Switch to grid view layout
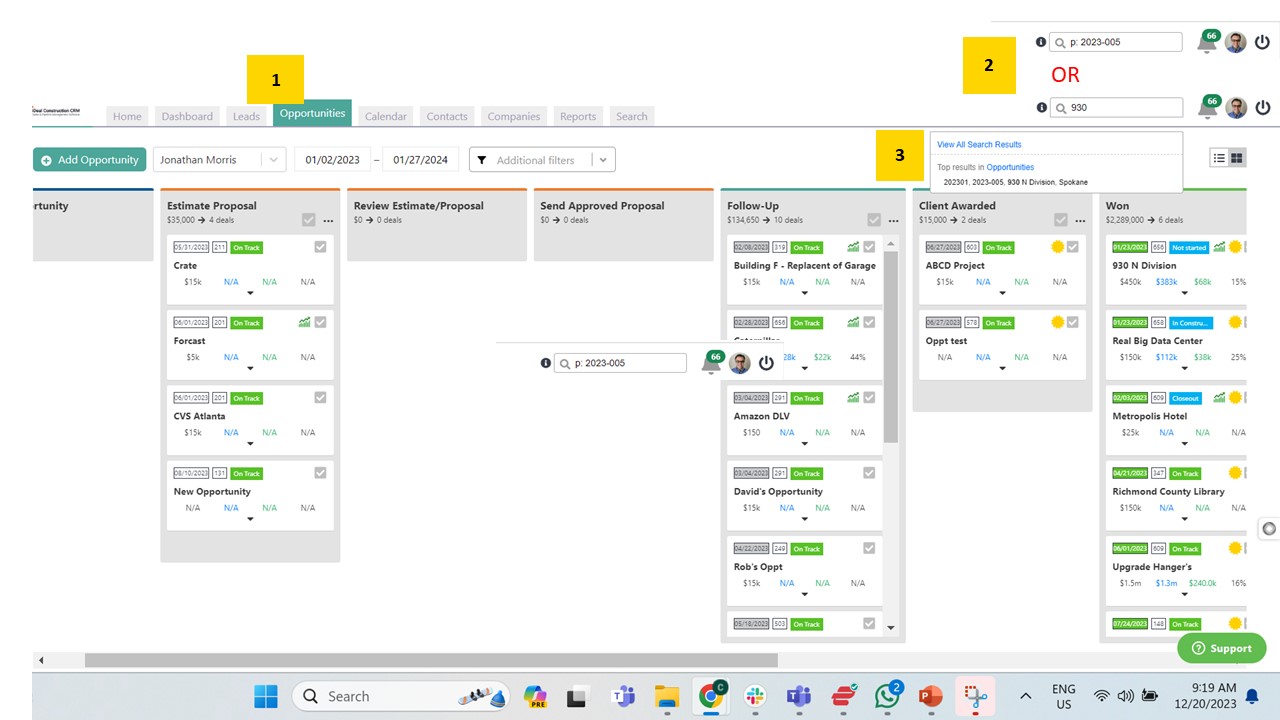Image resolution: width=1280 pixels, height=720 pixels. pyautogui.click(x=1236, y=157)
